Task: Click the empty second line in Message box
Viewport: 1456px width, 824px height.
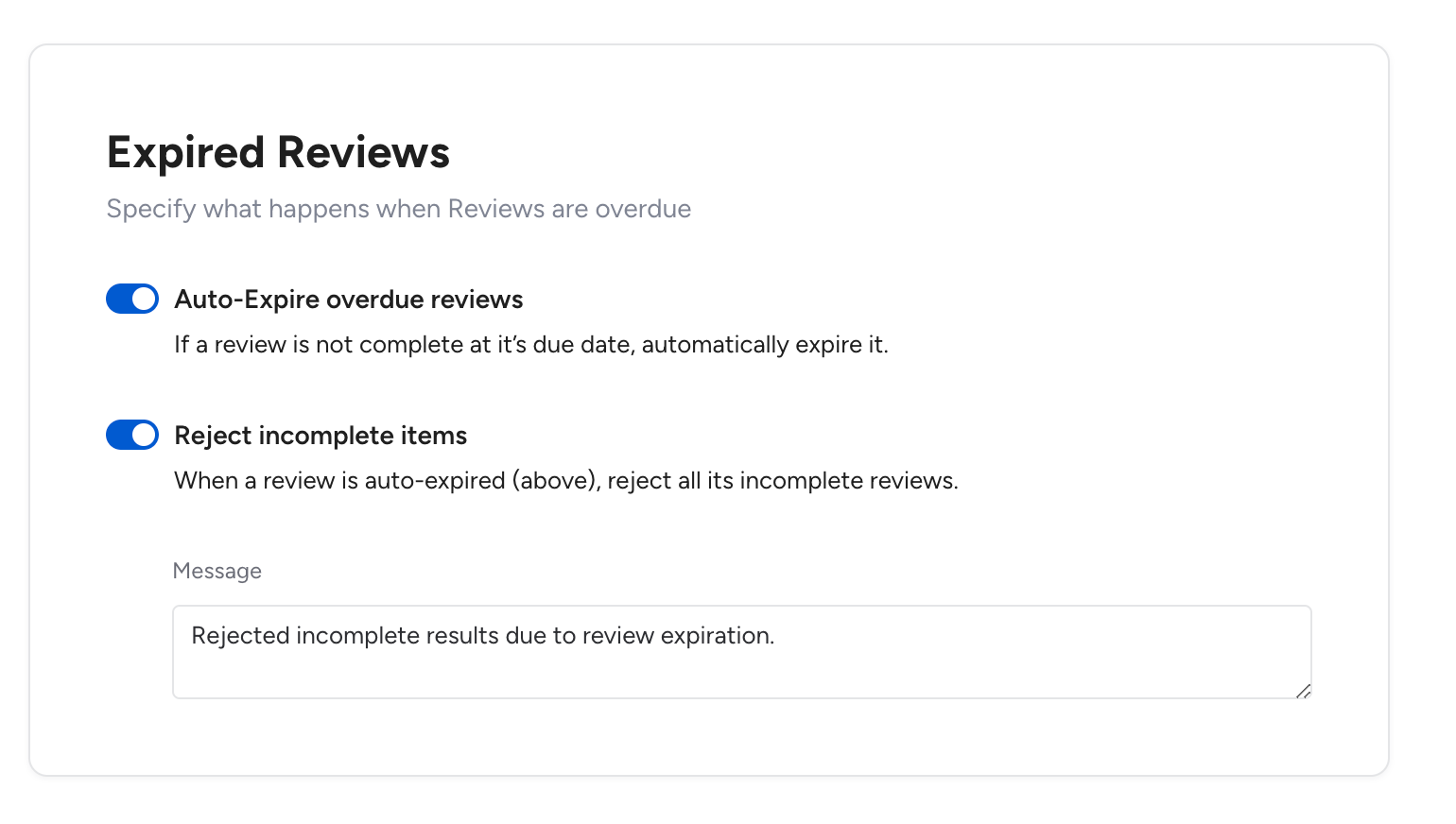Action: pyautogui.click(x=742, y=673)
